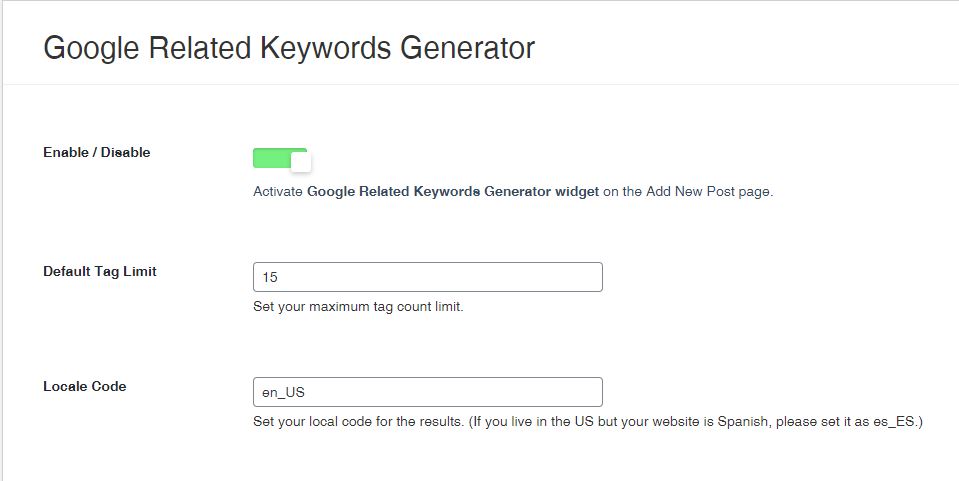Toggle the Enable / Disable switch
The height and width of the screenshot is (481, 959).
282,160
